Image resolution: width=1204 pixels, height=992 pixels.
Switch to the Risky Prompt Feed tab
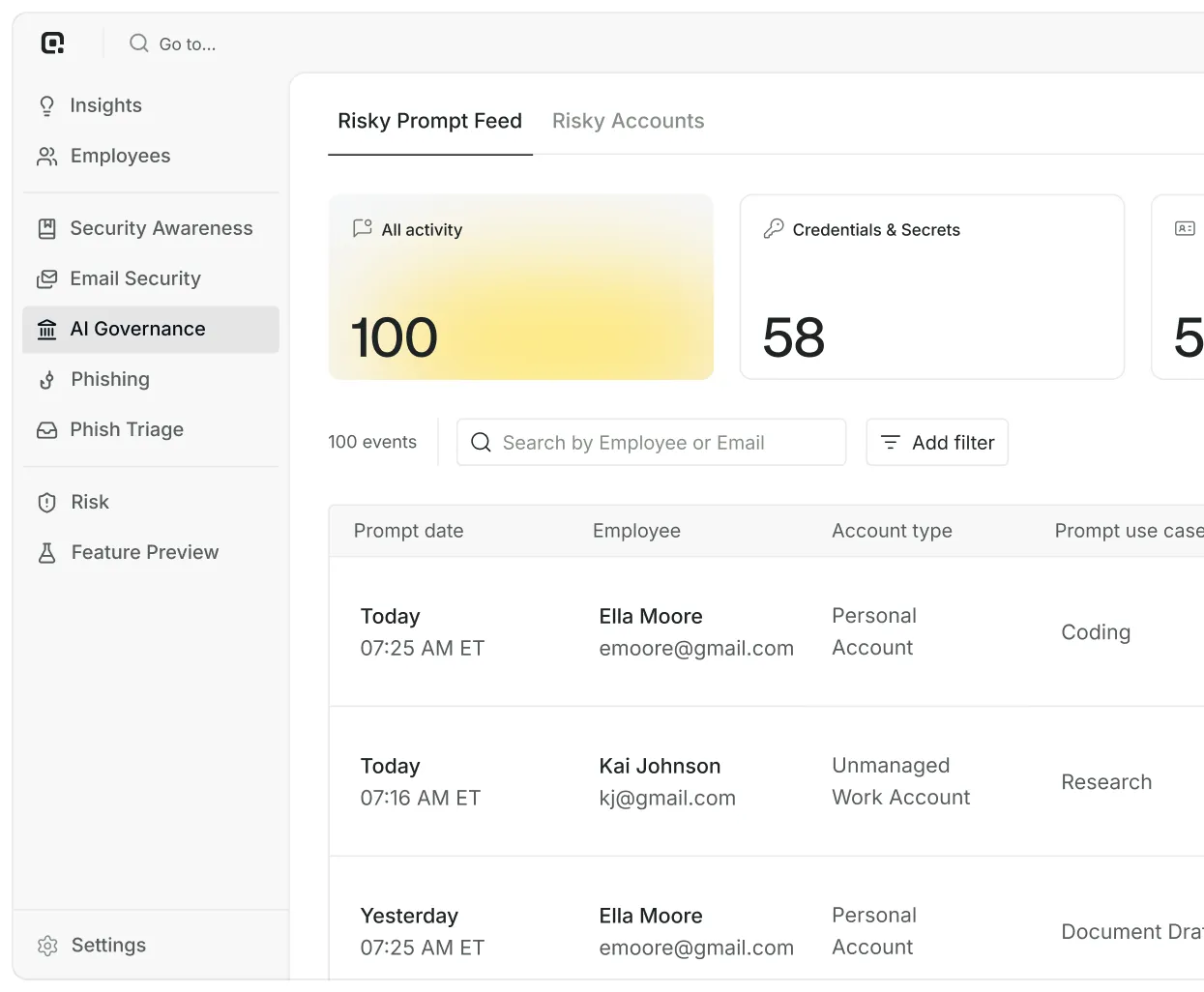[429, 121]
